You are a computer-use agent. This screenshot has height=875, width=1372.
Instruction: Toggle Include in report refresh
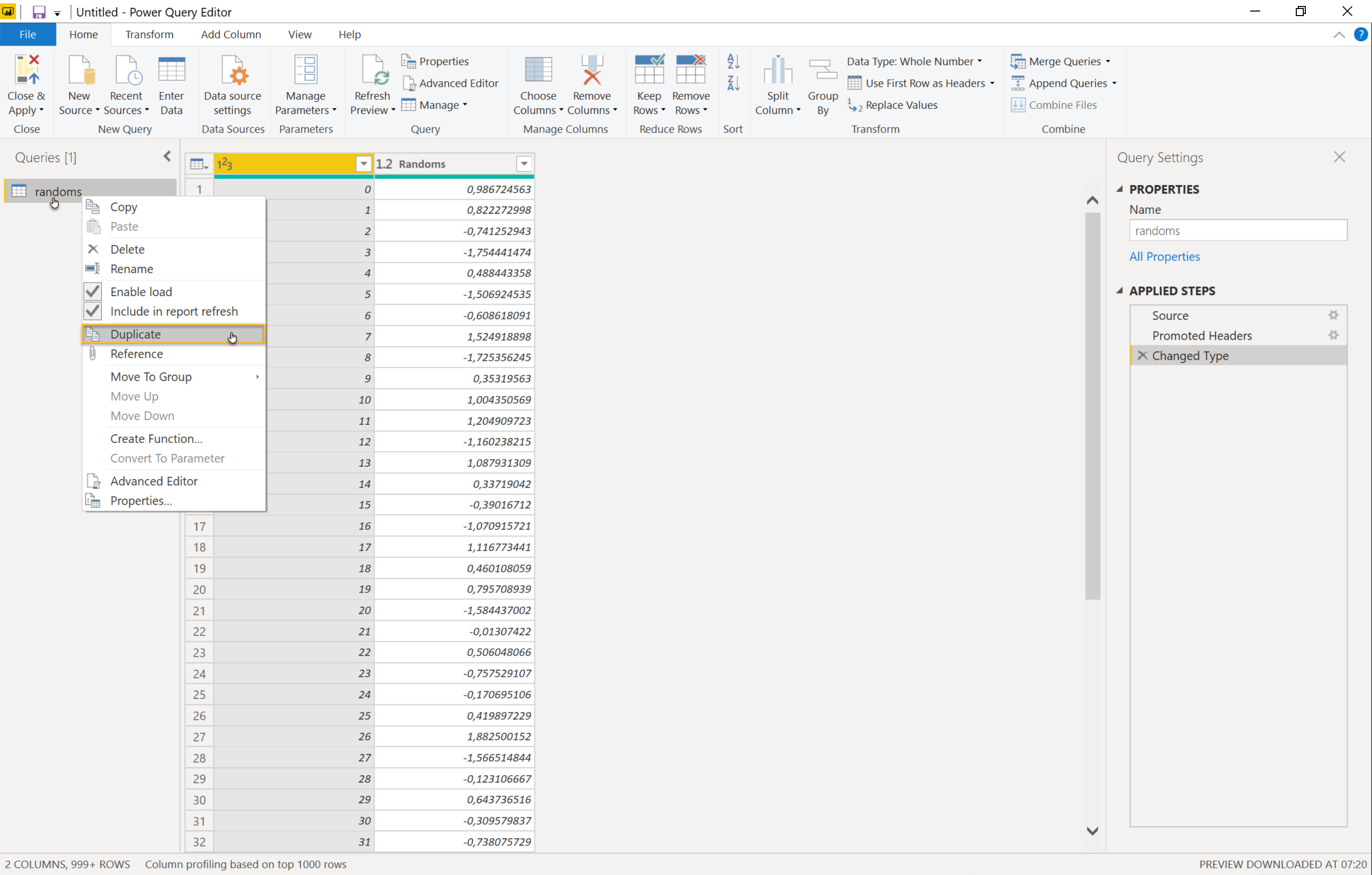click(92, 311)
